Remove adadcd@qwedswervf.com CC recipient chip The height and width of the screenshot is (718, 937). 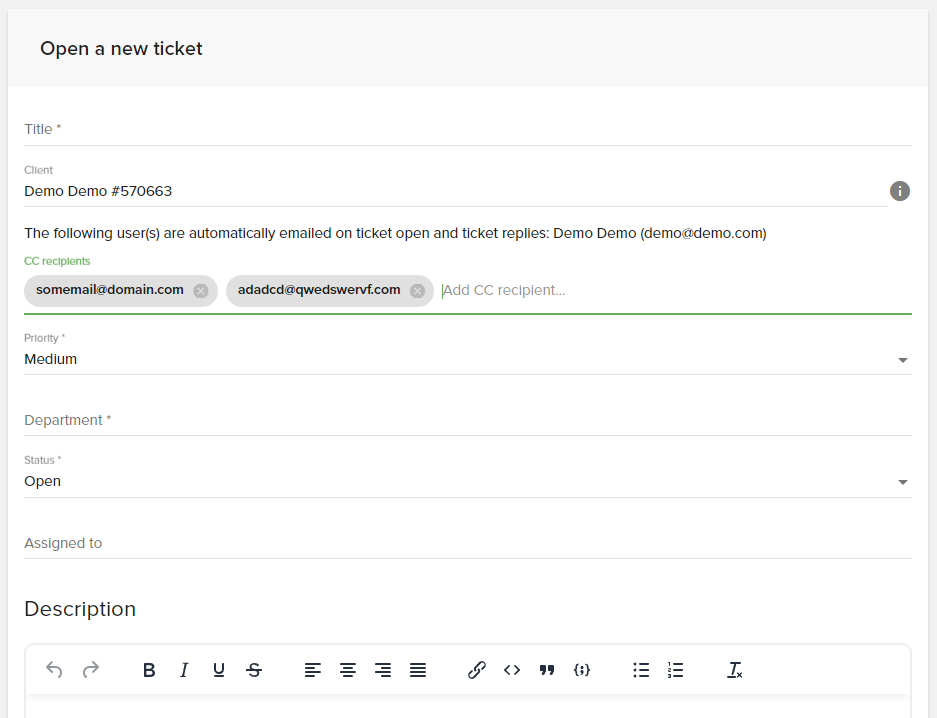coord(417,291)
